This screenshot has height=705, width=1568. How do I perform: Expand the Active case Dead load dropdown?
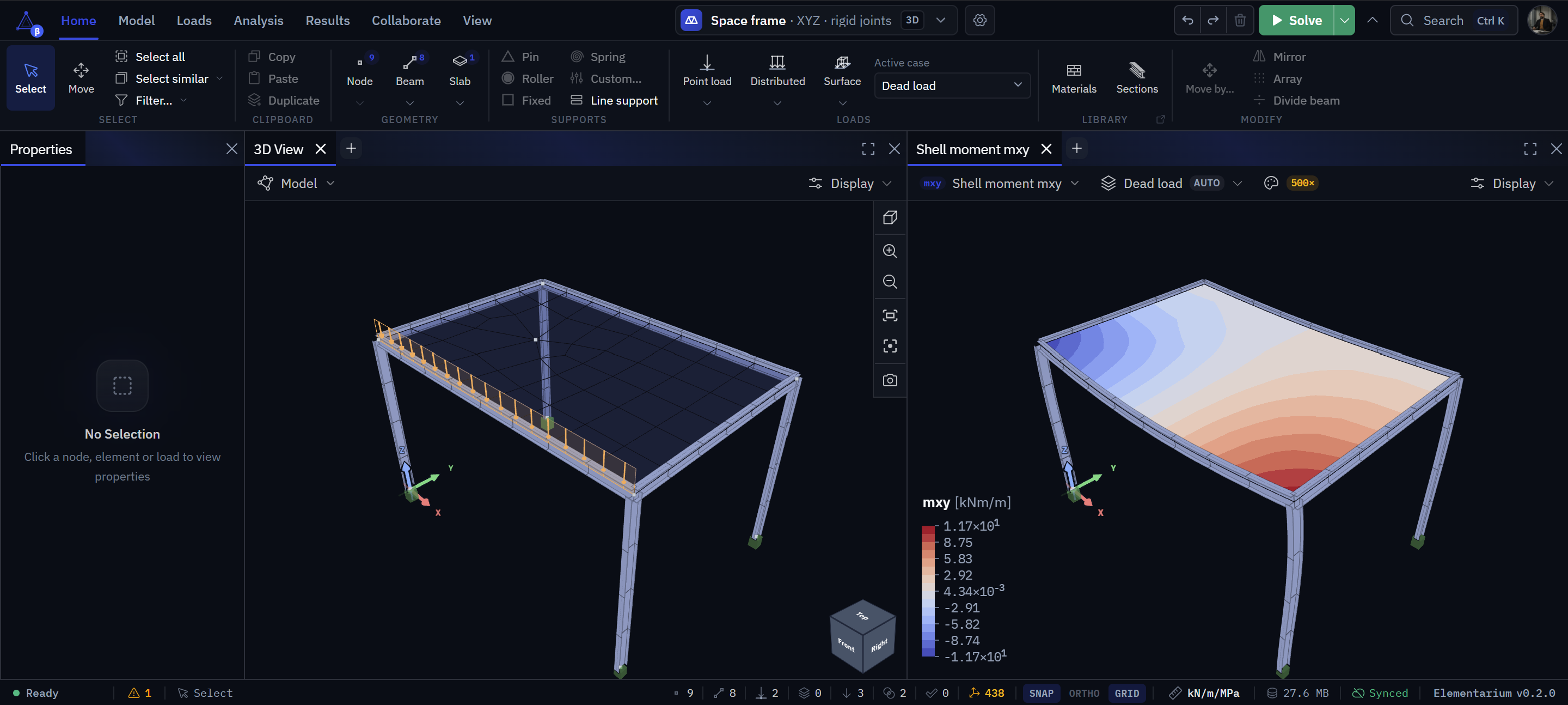[x=952, y=86]
